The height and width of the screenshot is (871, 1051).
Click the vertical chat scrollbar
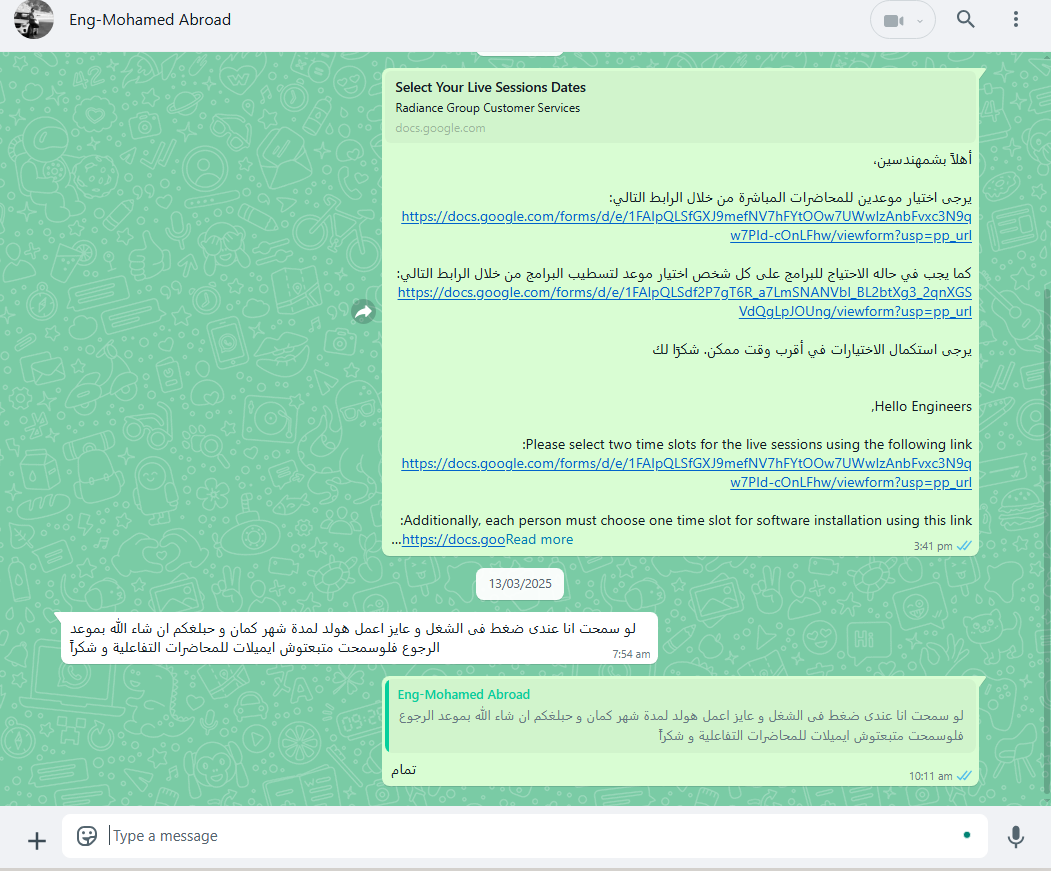1047,543
